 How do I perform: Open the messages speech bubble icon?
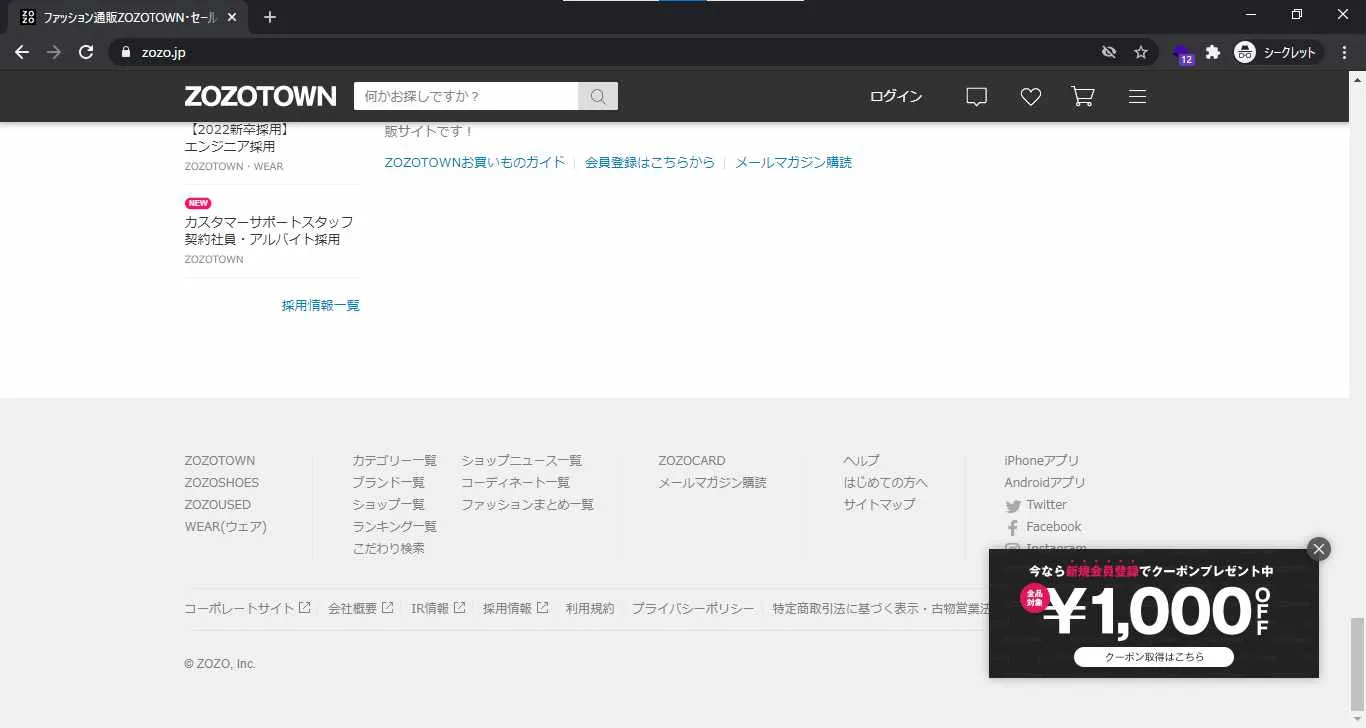click(x=977, y=97)
